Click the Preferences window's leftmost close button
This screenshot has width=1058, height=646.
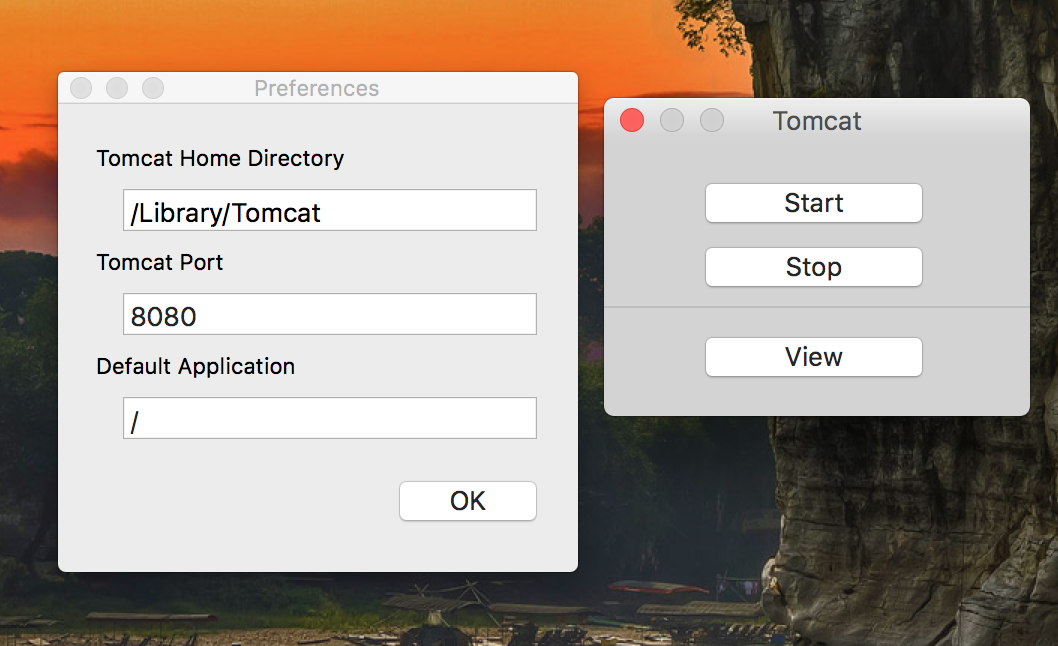(81, 88)
